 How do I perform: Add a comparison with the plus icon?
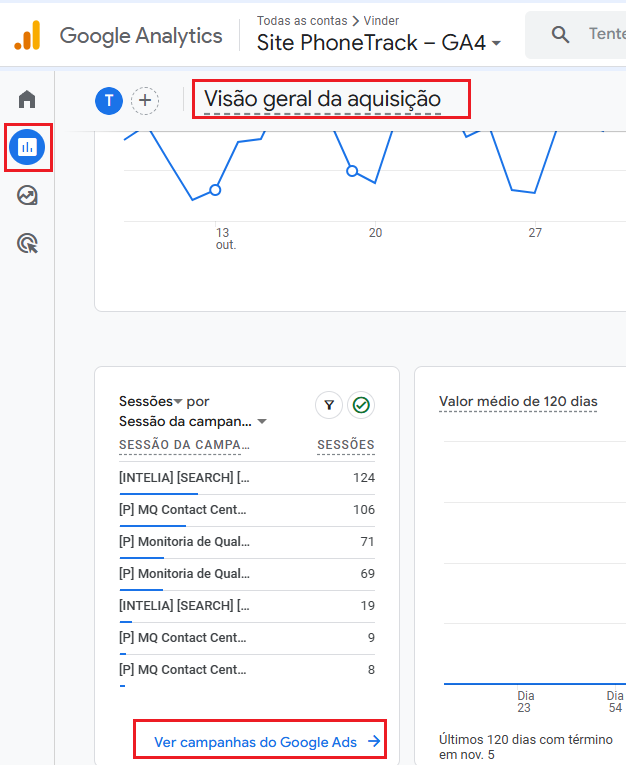(x=145, y=101)
